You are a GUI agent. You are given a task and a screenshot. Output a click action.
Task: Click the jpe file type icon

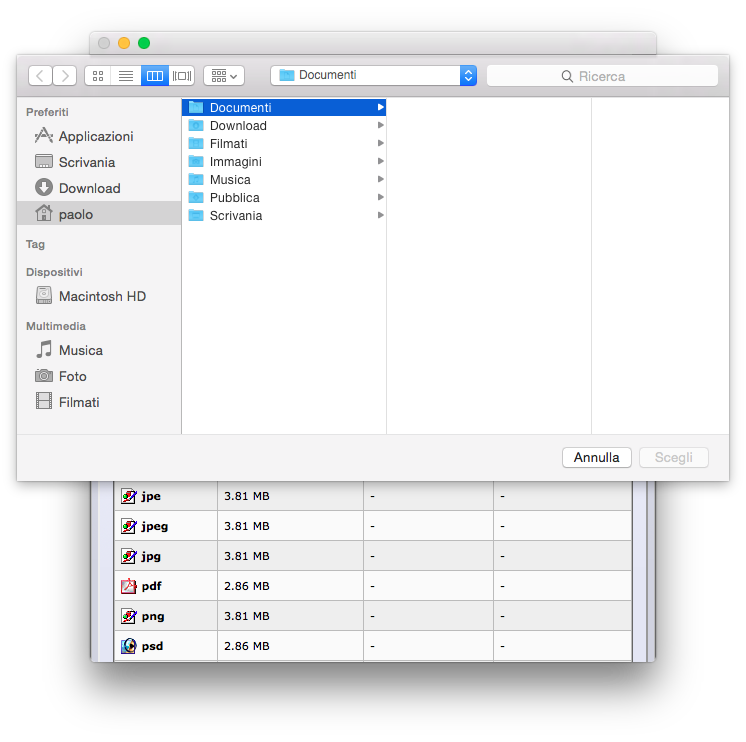[128, 496]
